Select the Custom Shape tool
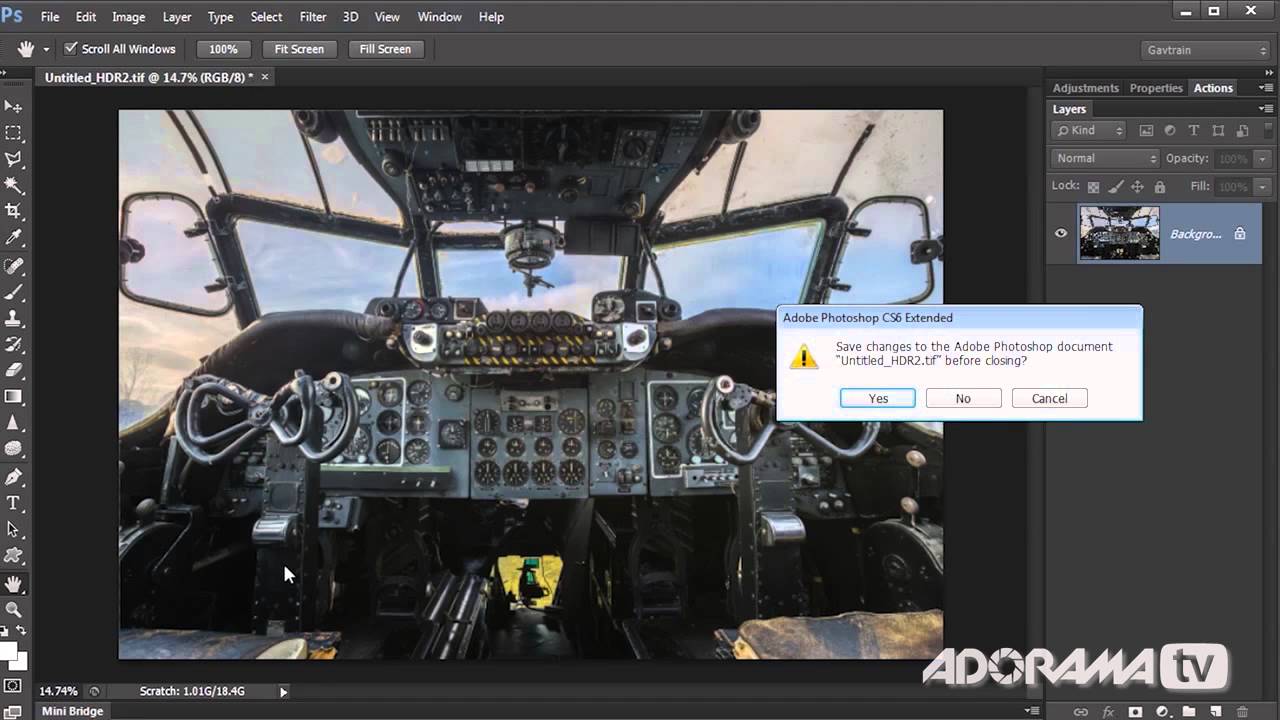1280x720 pixels. (x=14, y=555)
